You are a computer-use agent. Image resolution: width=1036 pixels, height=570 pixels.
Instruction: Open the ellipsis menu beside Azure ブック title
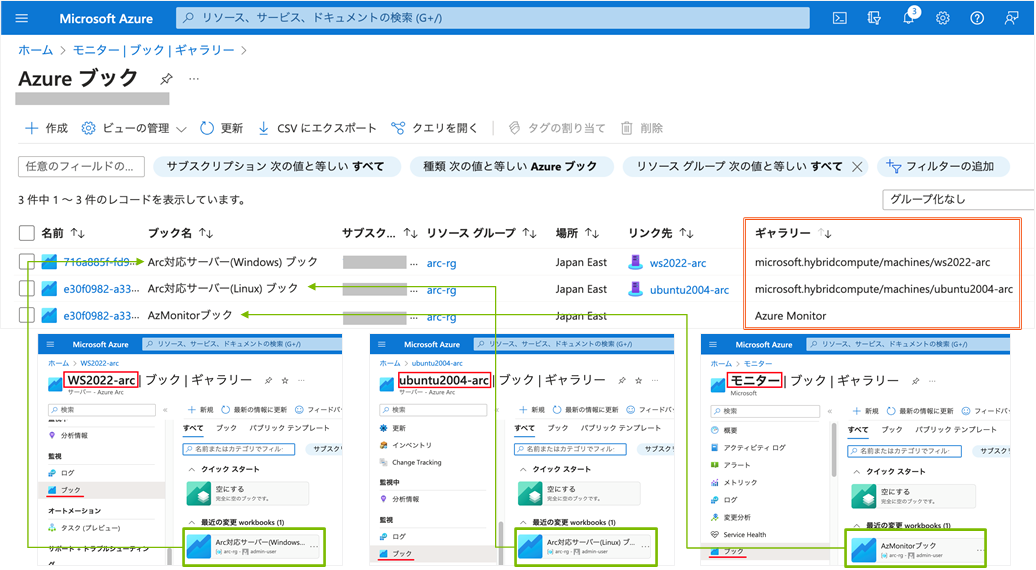pyautogui.click(x=194, y=79)
